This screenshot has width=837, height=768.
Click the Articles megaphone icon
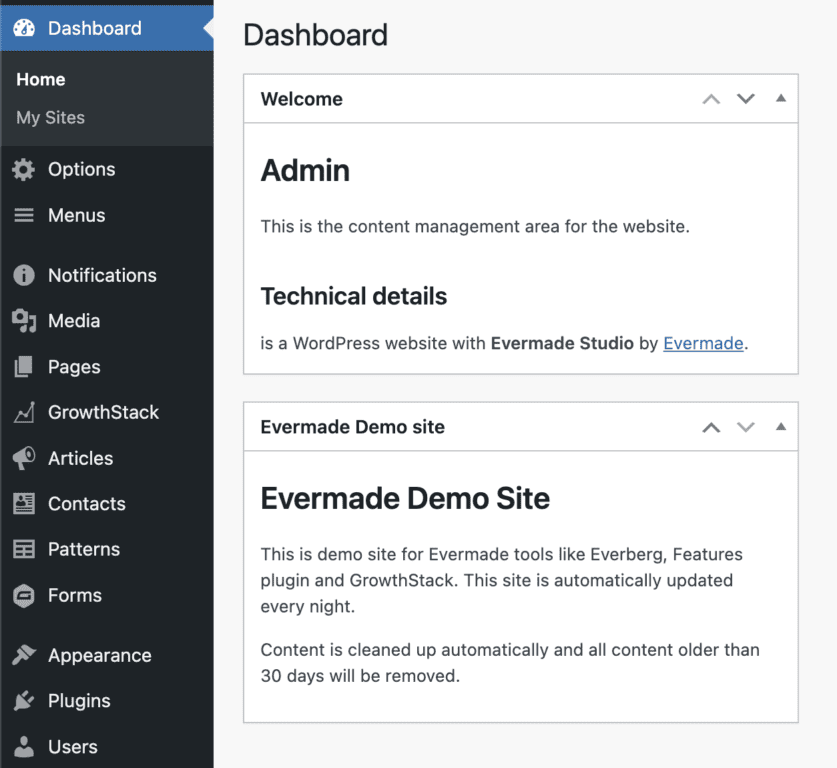pos(23,459)
